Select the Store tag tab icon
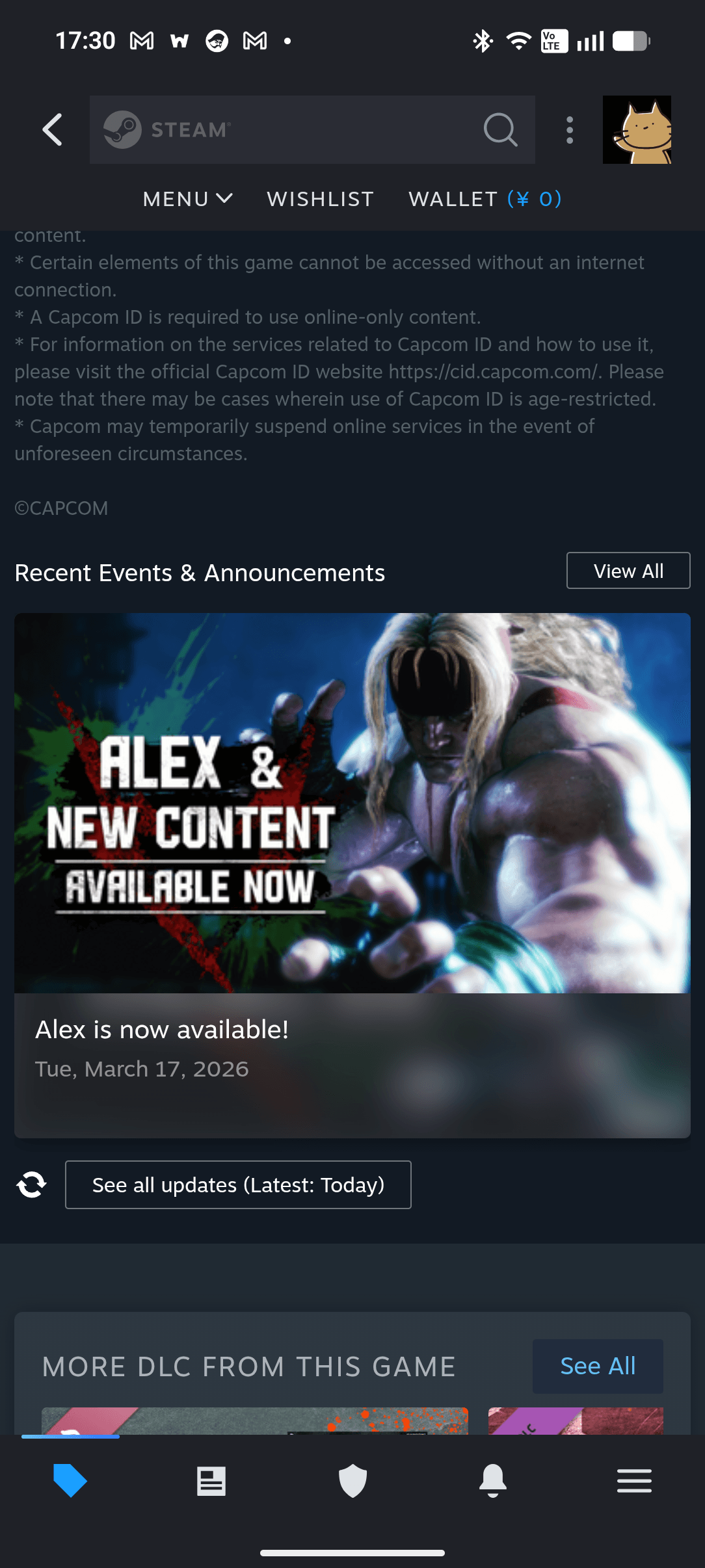705x1568 pixels. [70, 1481]
